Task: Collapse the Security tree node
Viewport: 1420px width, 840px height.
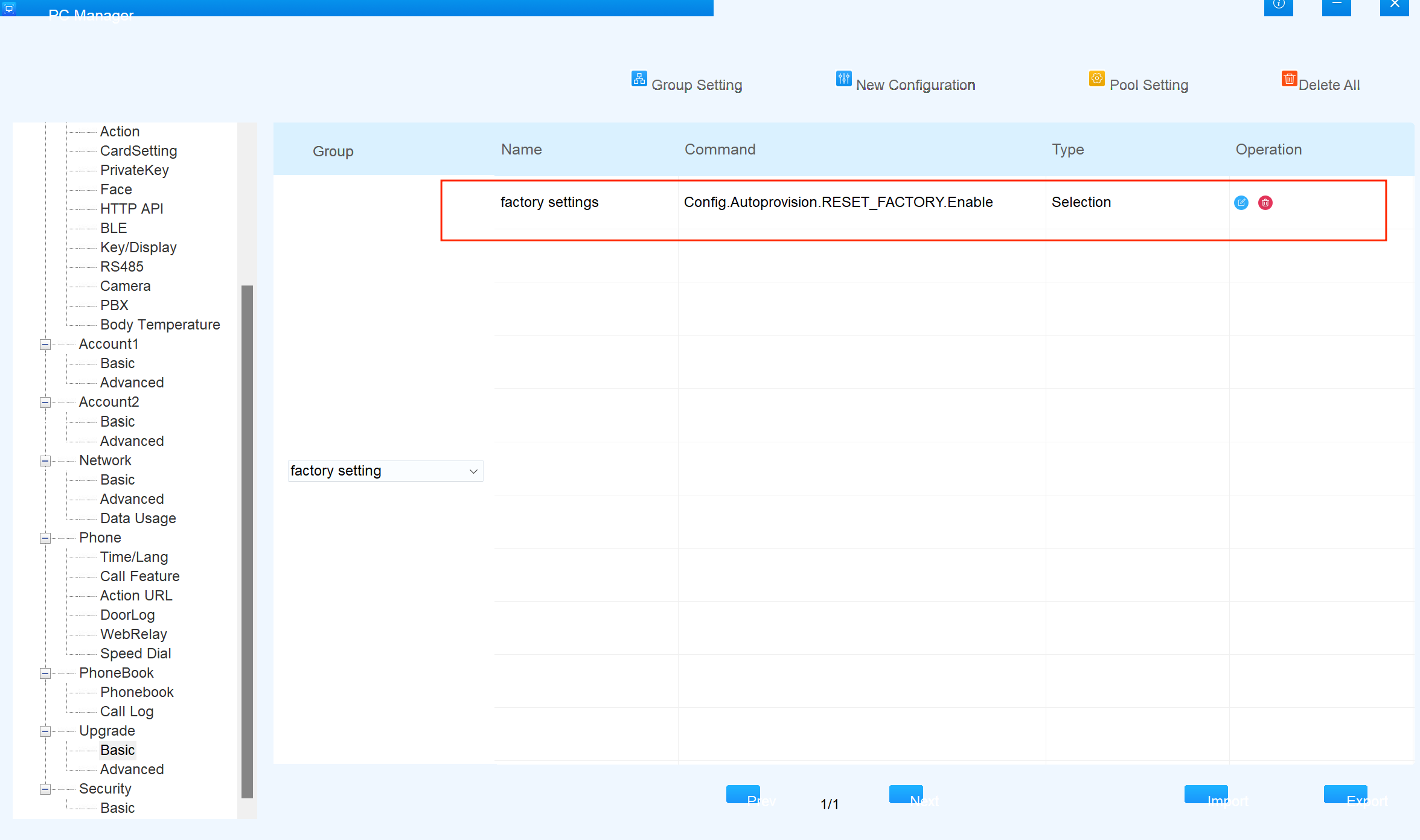Action: (x=45, y=789)
